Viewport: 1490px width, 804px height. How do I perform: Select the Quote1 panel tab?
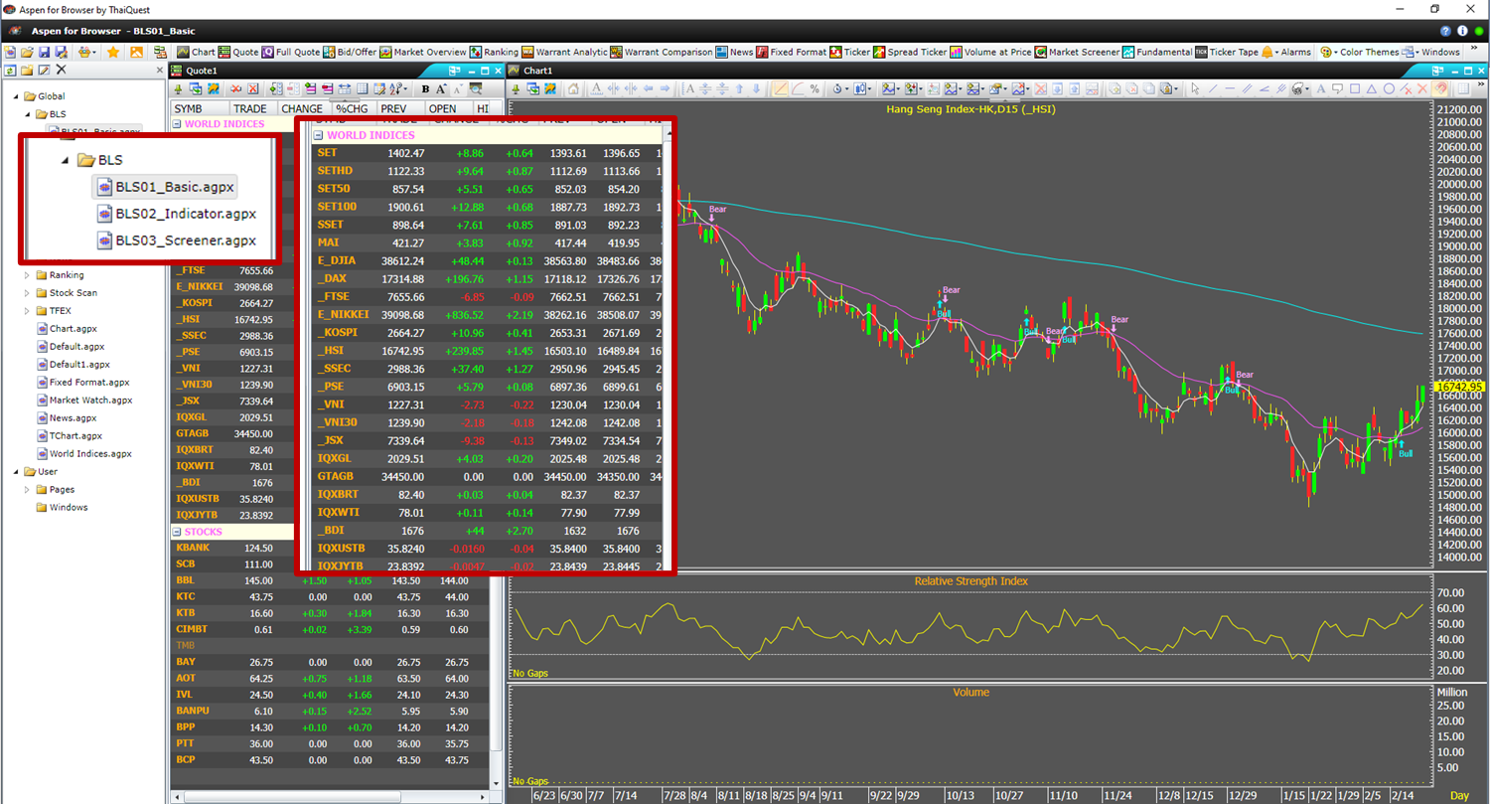[201, 71]
